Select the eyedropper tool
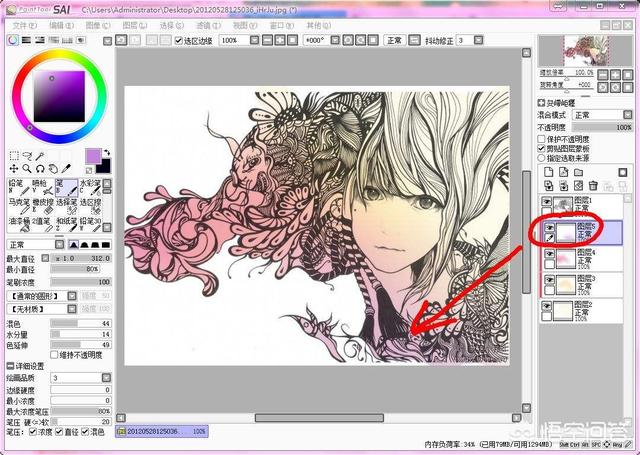The width and height of the screenshot is (640, 455). pyautogui.click(x=66, y=169)
